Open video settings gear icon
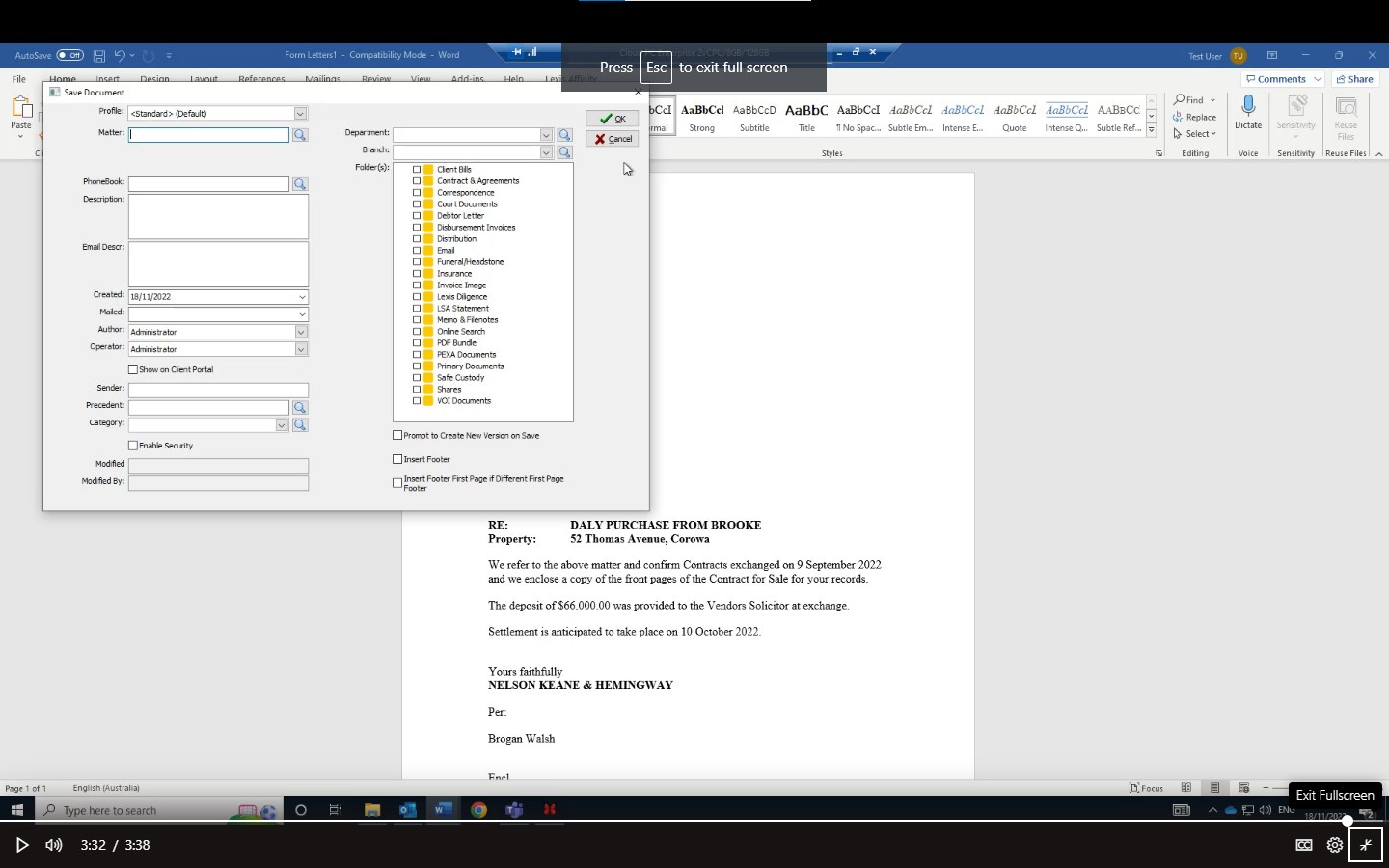This screenshot has width=1389, height=868. tap(1334, 845)
